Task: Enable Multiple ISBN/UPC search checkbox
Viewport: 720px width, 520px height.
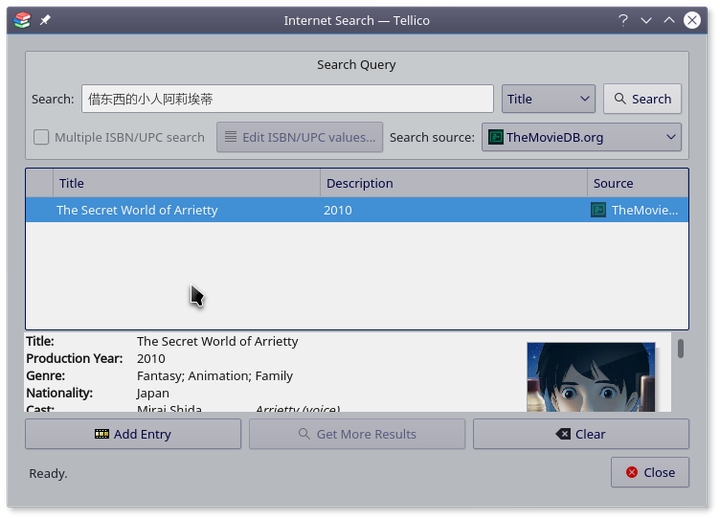Action: tap(42, 137)
